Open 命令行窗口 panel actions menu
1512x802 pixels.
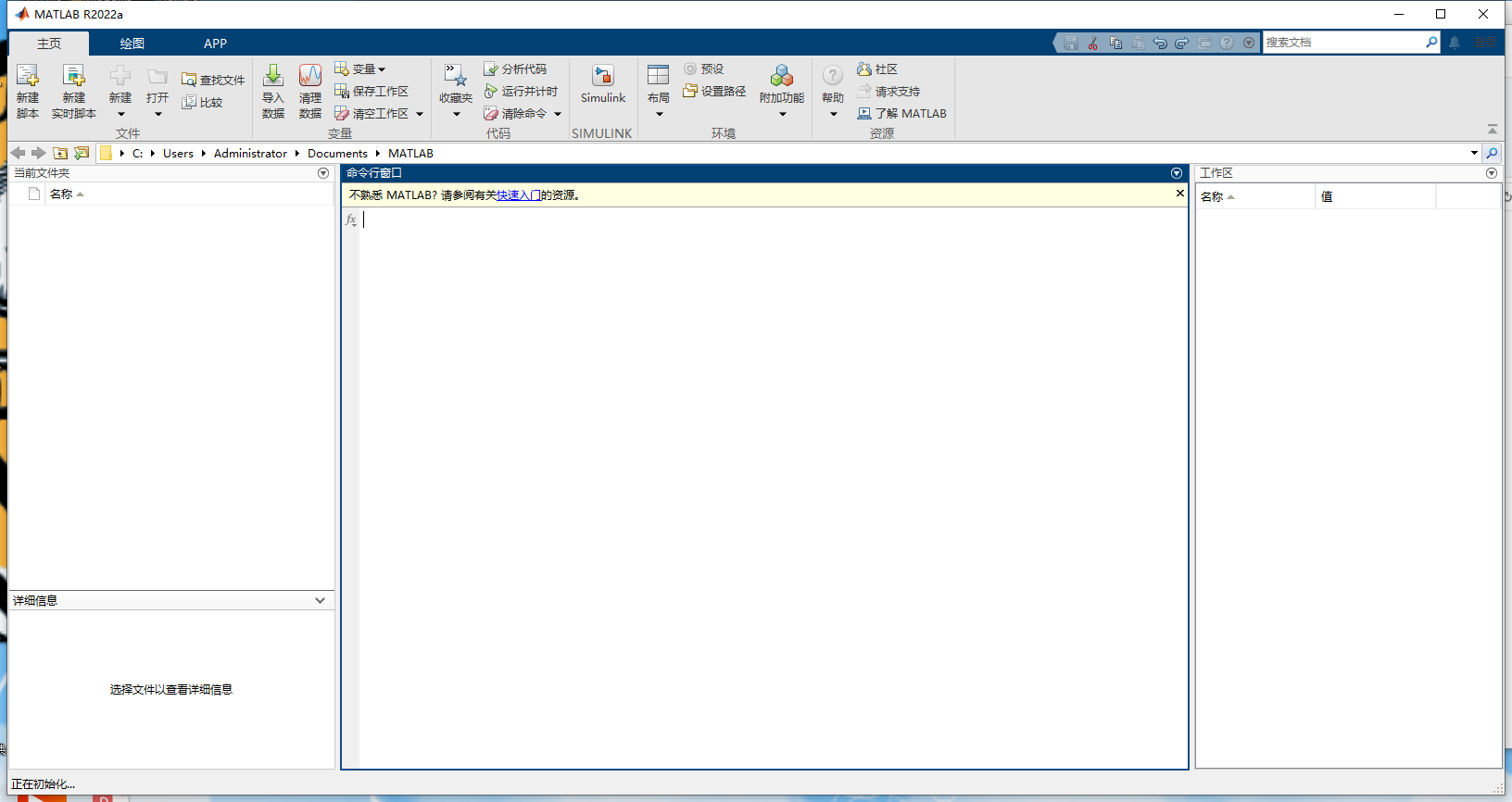point(1177,173)
